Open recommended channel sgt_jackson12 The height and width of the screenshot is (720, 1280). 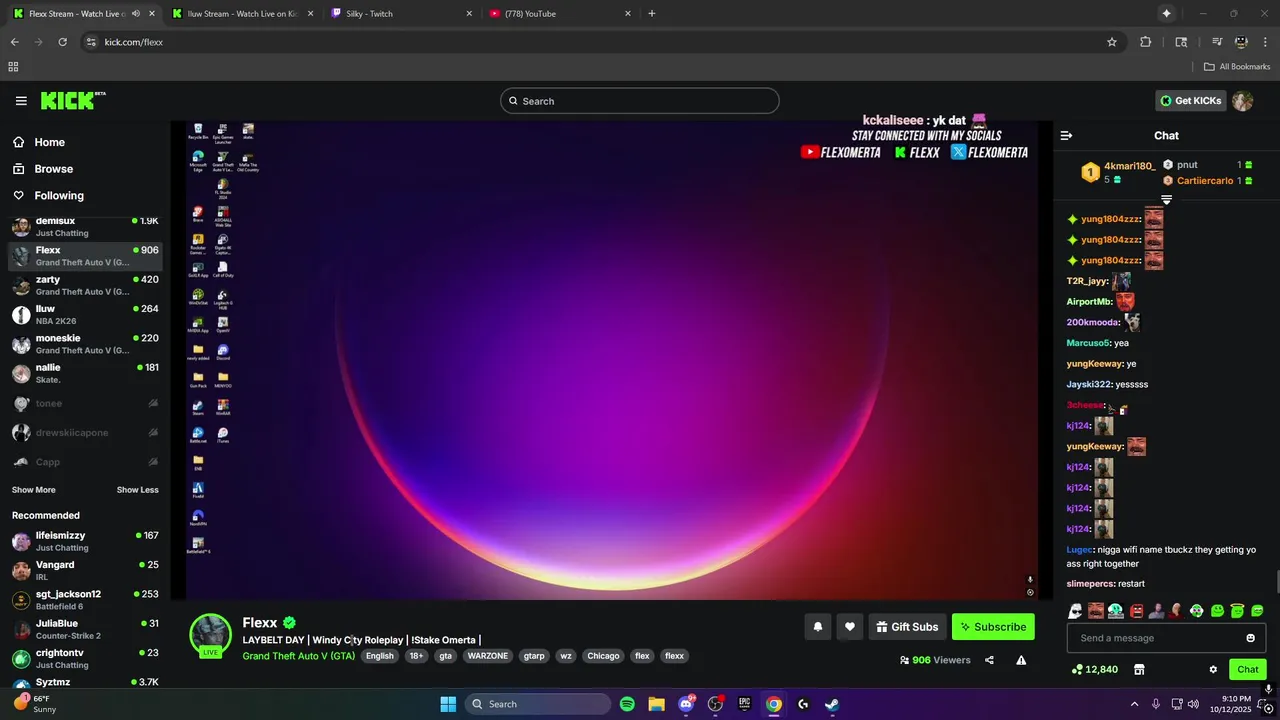[x=85, y=600]
